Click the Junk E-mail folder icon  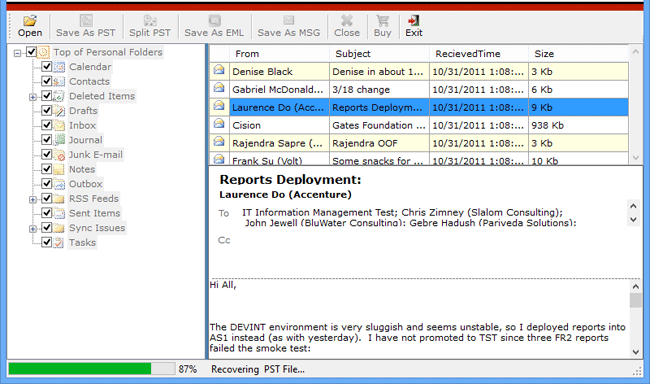pyautogui.click(x=59, y=154)
